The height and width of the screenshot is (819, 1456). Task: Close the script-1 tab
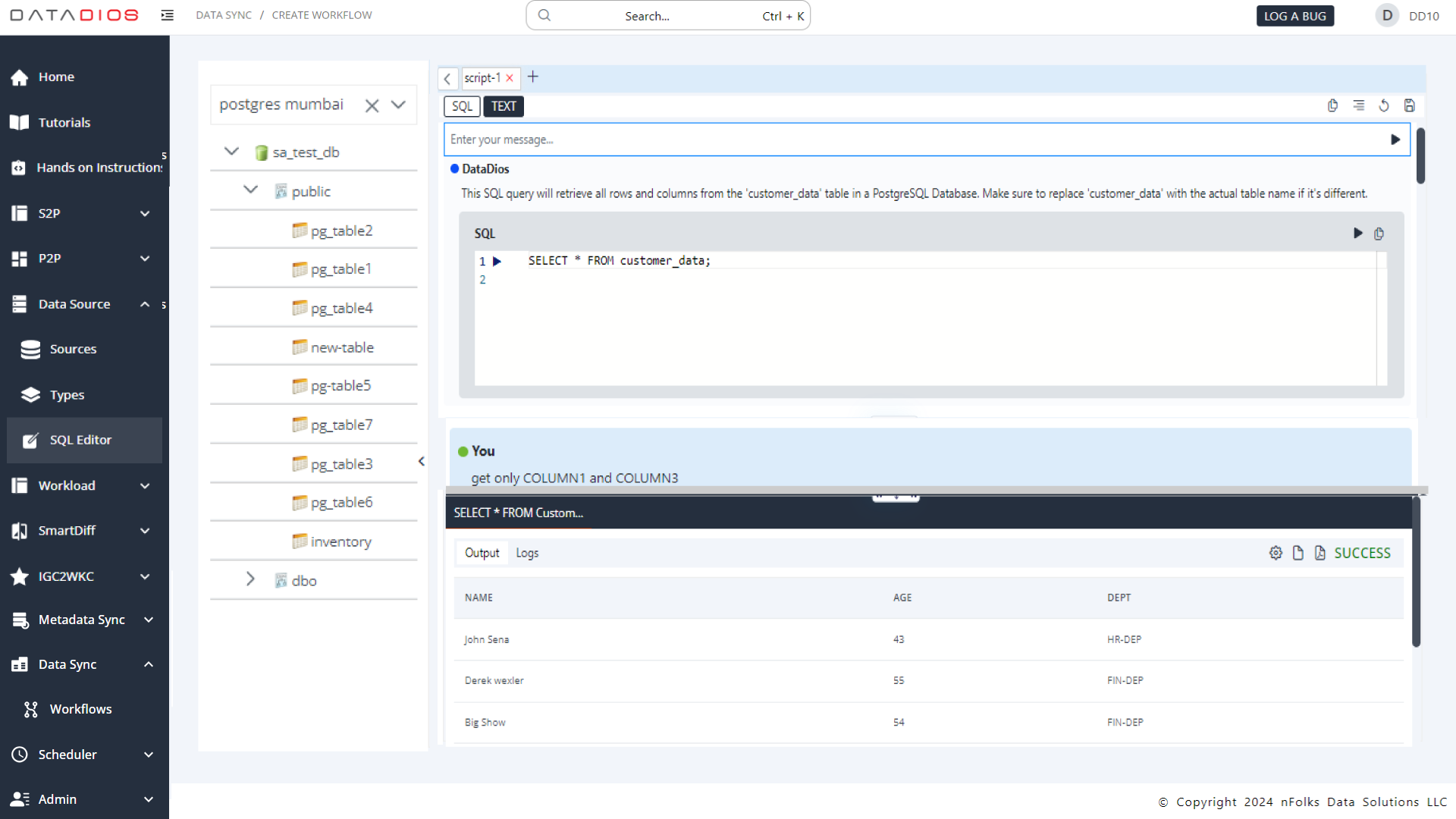(510, 78)
